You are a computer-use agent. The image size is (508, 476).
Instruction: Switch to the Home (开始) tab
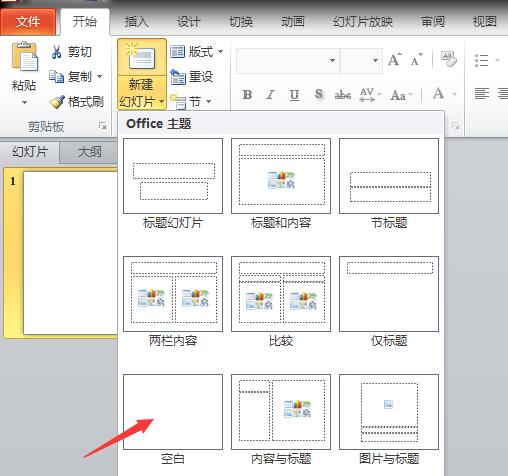tap(85, 22)
